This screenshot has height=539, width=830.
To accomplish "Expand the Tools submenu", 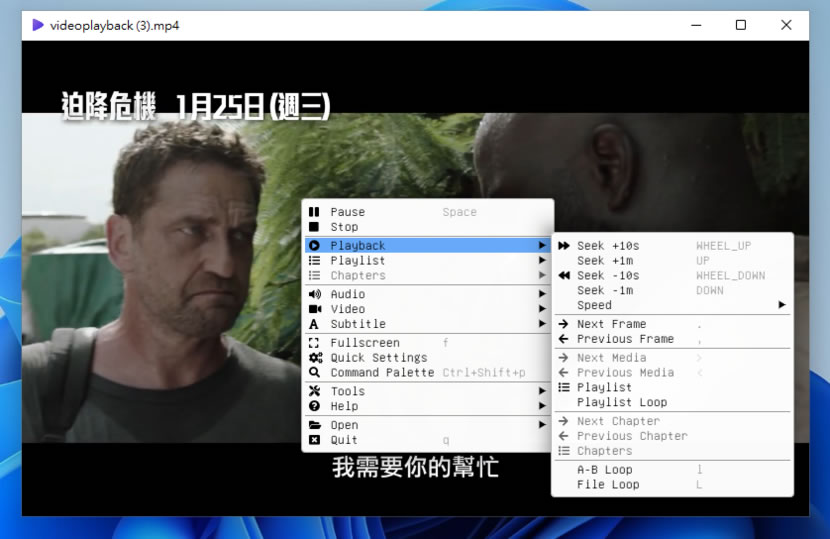I will (x=348, y=391).
